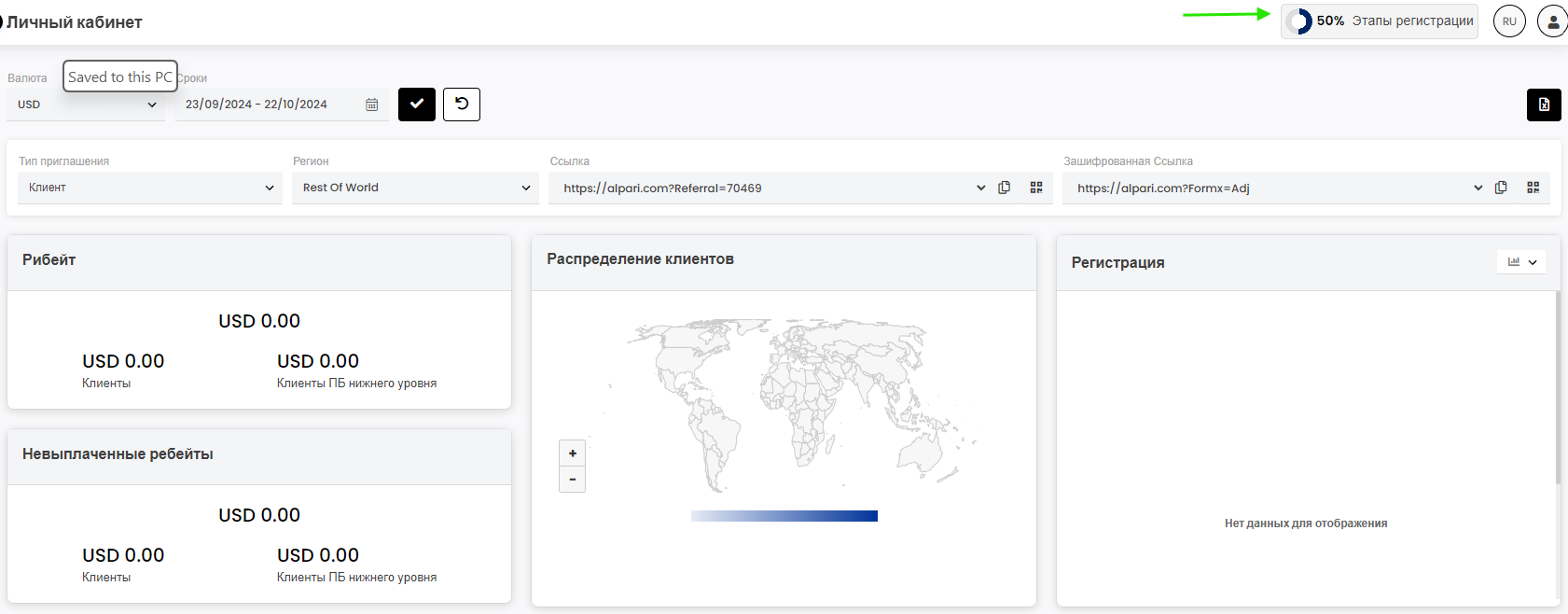
Task: Click the Рибейт panel heading
Action: point(49,260)
